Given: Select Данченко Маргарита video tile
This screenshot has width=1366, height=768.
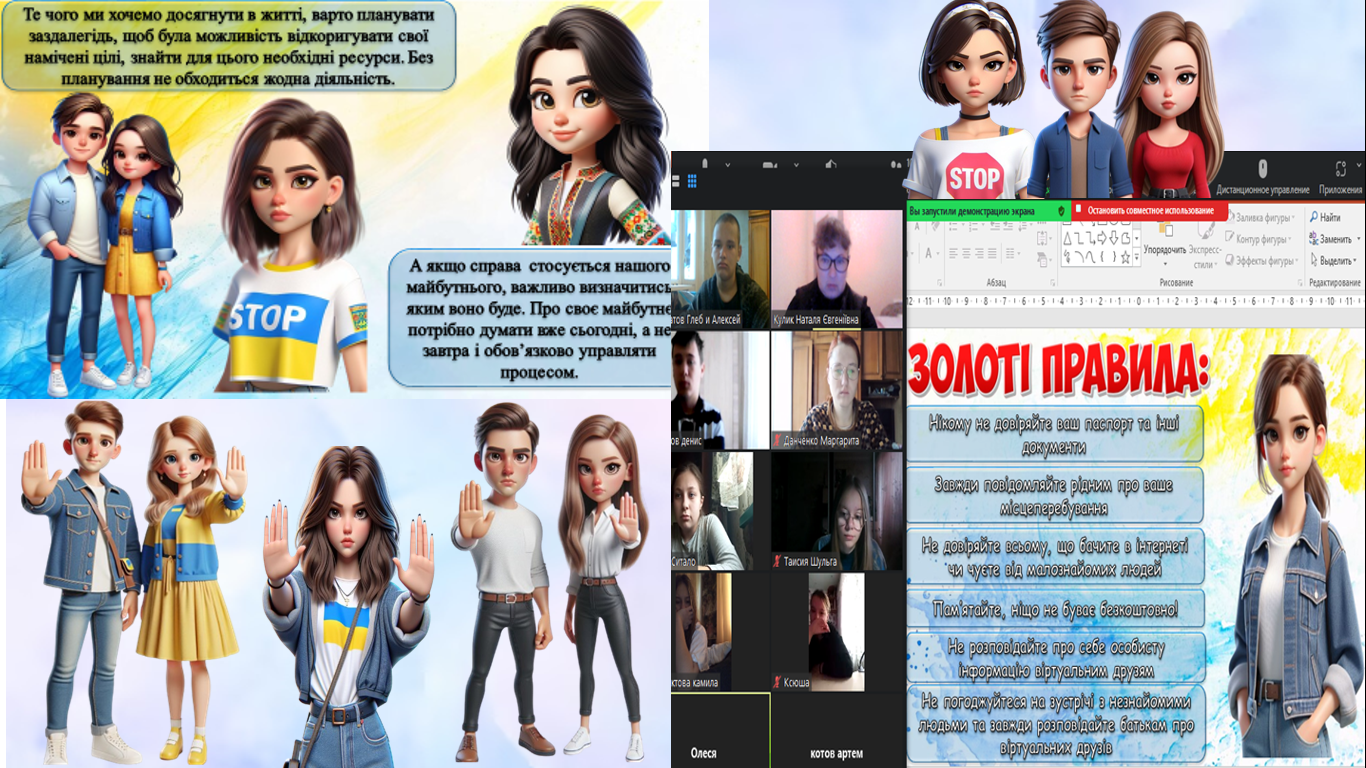Looking at the screenshot, I should point(837,390).
